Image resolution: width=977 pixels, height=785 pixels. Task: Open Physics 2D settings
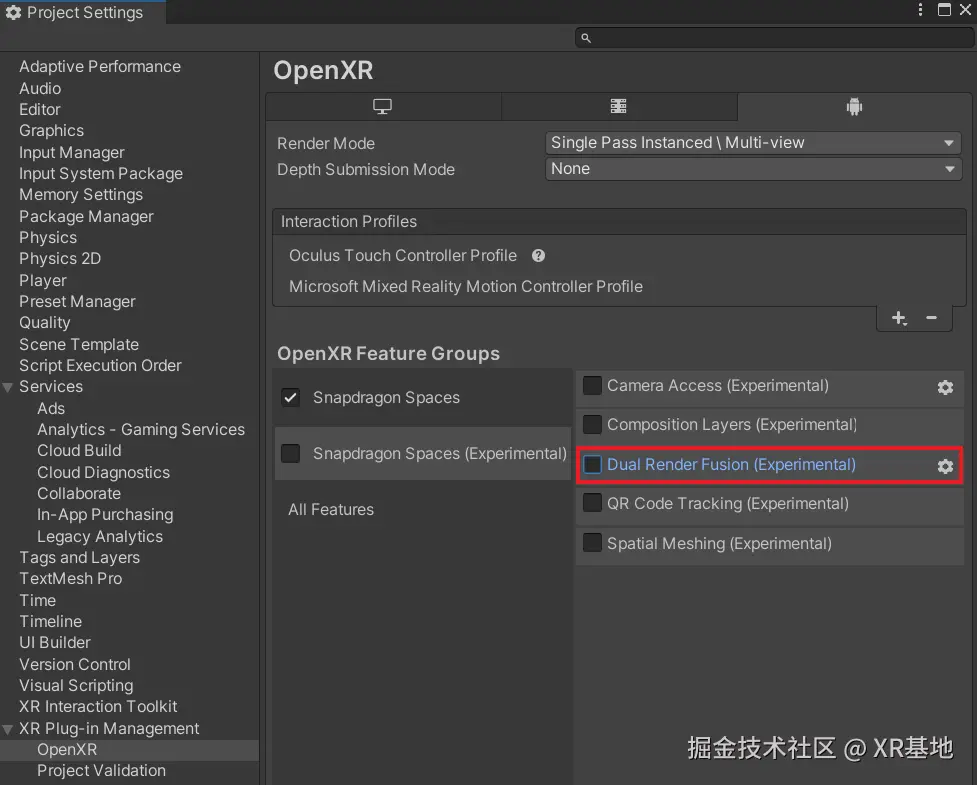pos(60,259)
